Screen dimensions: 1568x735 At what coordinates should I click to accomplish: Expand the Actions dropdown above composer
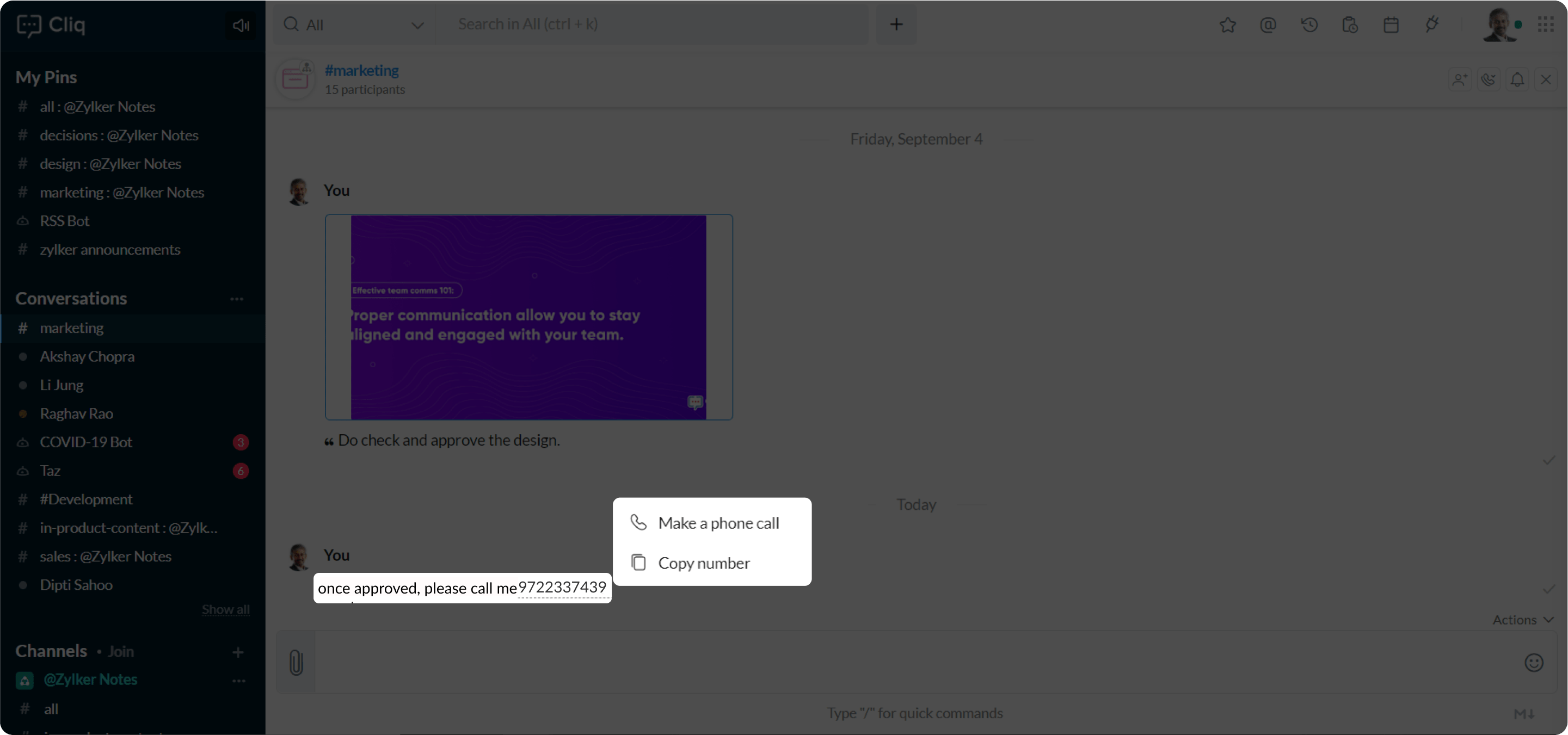coord(1522,620)
